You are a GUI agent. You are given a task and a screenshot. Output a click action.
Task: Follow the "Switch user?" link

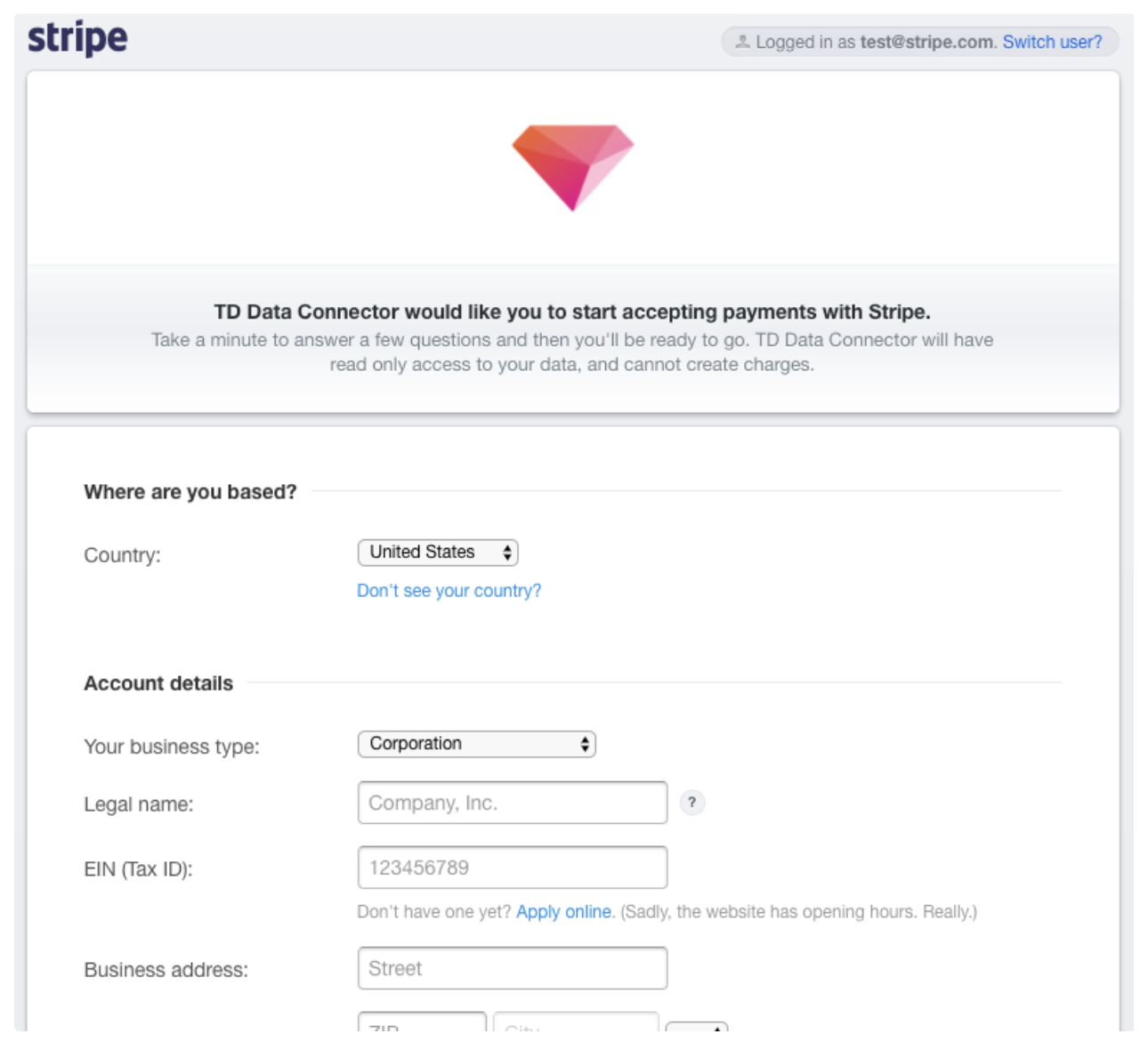(1052, 42)
